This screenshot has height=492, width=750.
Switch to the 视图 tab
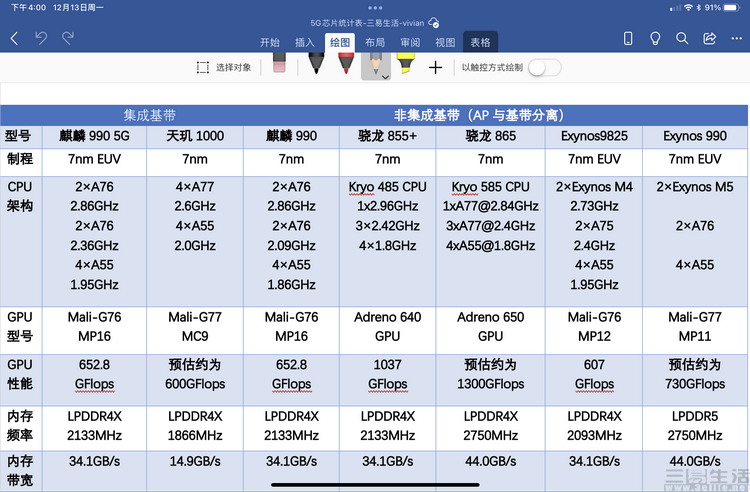point(445,43)
